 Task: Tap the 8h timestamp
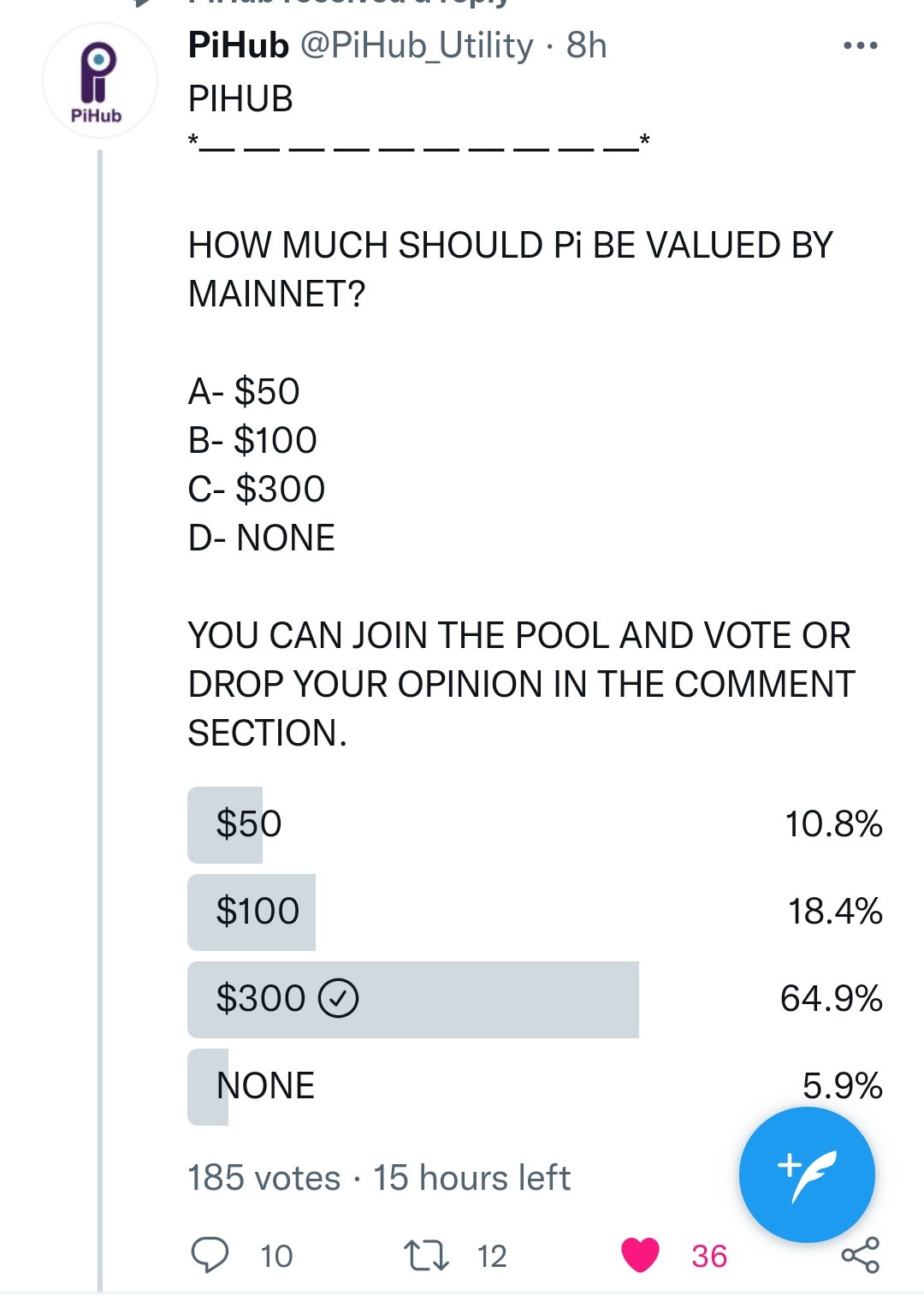pyautogui.click(x=587, y=45)
